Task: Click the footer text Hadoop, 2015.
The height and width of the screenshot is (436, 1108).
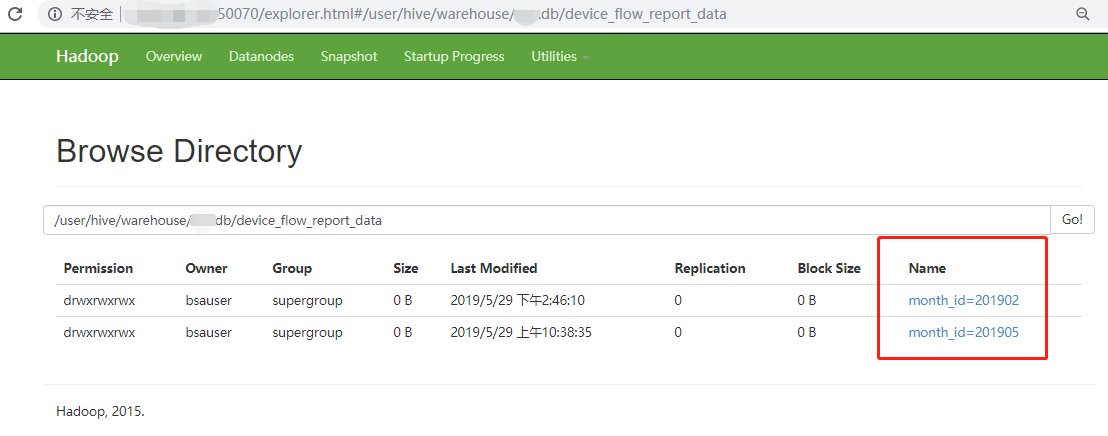Action: (x=100, y=411)
